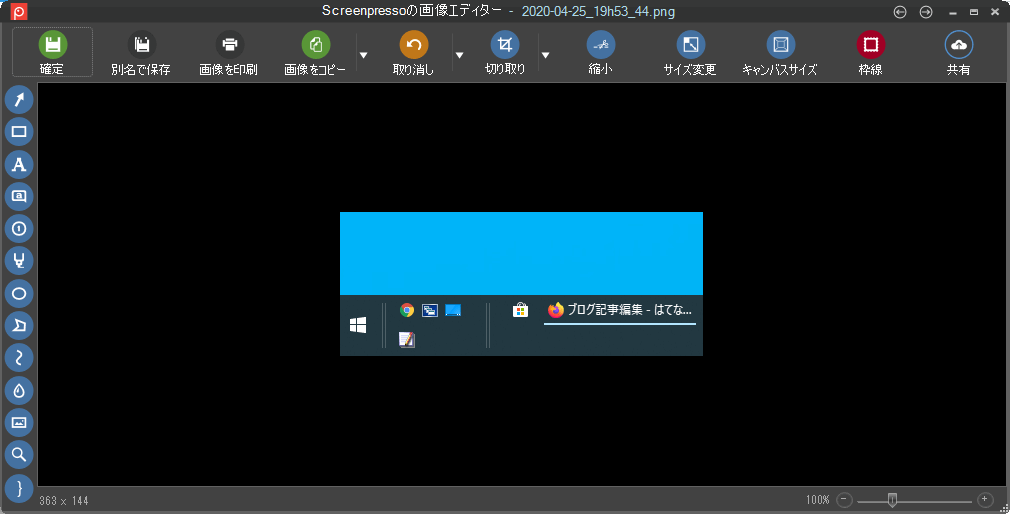The width and height of the screenshot is (1010, 514).
Task: Open the 共有 share option
Action: [x=958, y=52]
